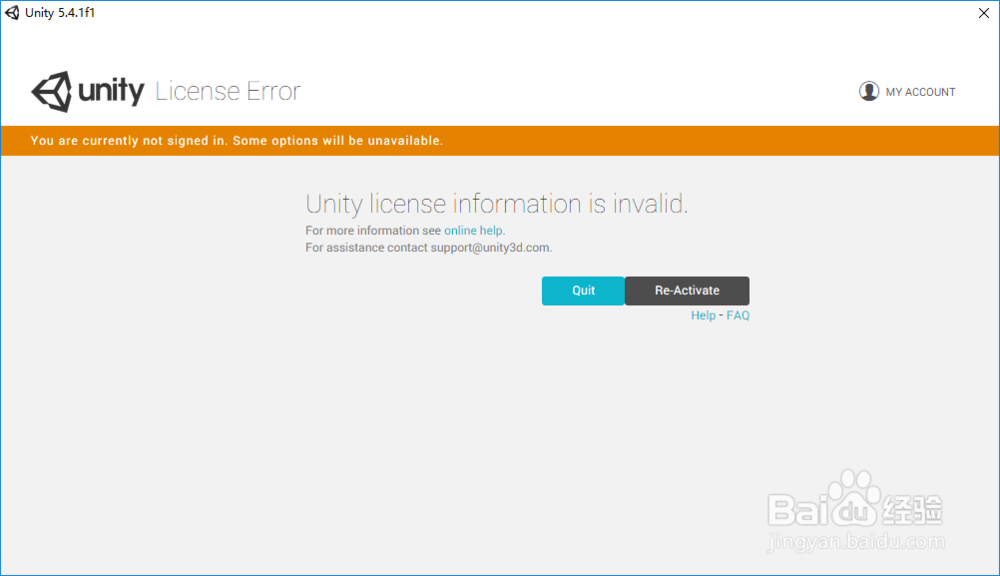The width and height of the screenshot is (1000, 576).
Task: Click the jingyan.baidu.com watermark text
Action: click(x=855, y=541)
